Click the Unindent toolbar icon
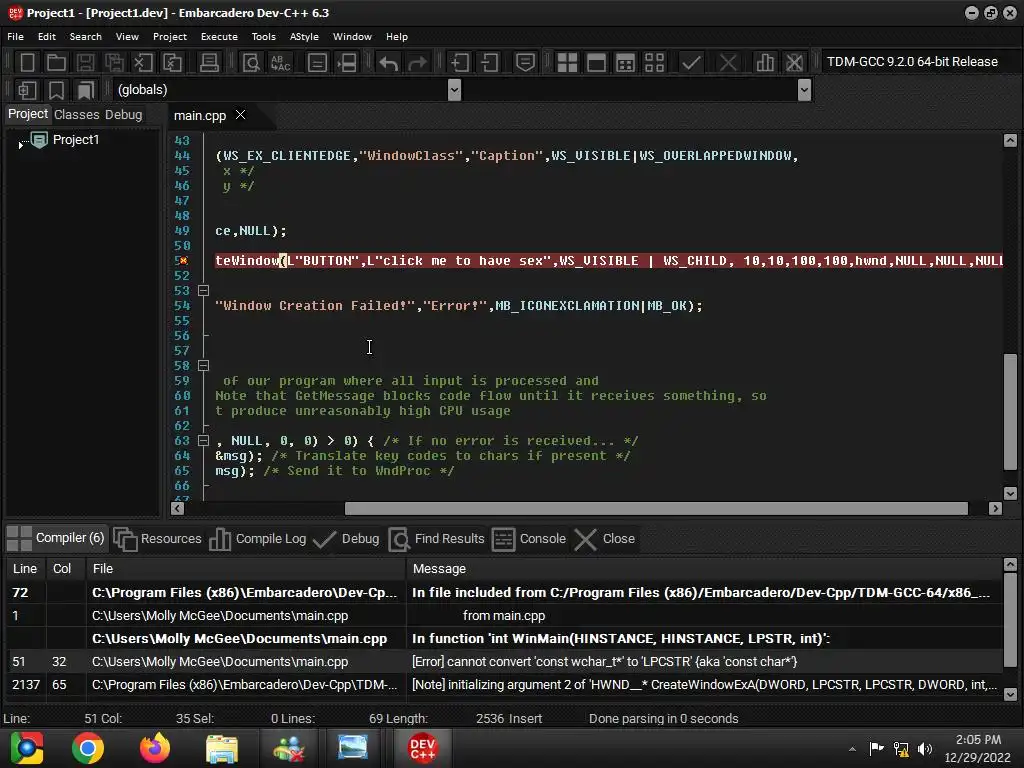1024x768 pixels. point(489,63)
